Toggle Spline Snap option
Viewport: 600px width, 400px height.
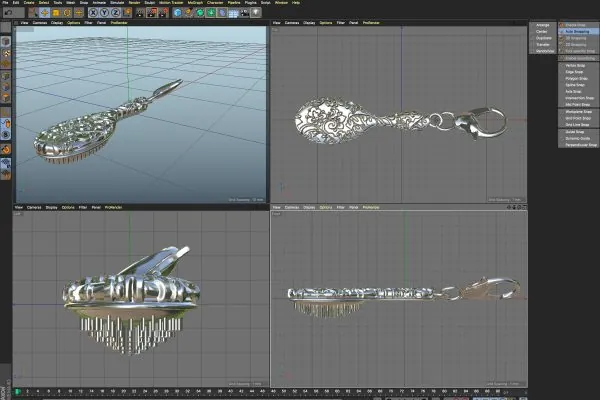[x=578, y=85]
